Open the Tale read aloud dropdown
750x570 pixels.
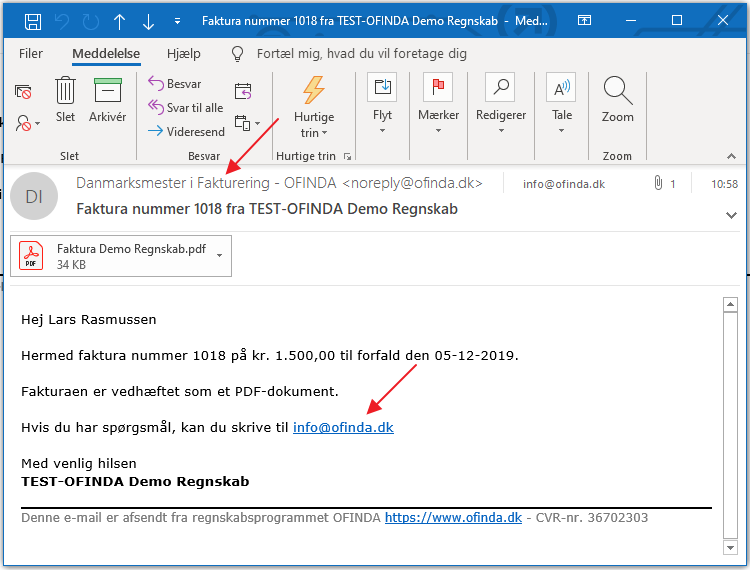(x=562, y=103)
